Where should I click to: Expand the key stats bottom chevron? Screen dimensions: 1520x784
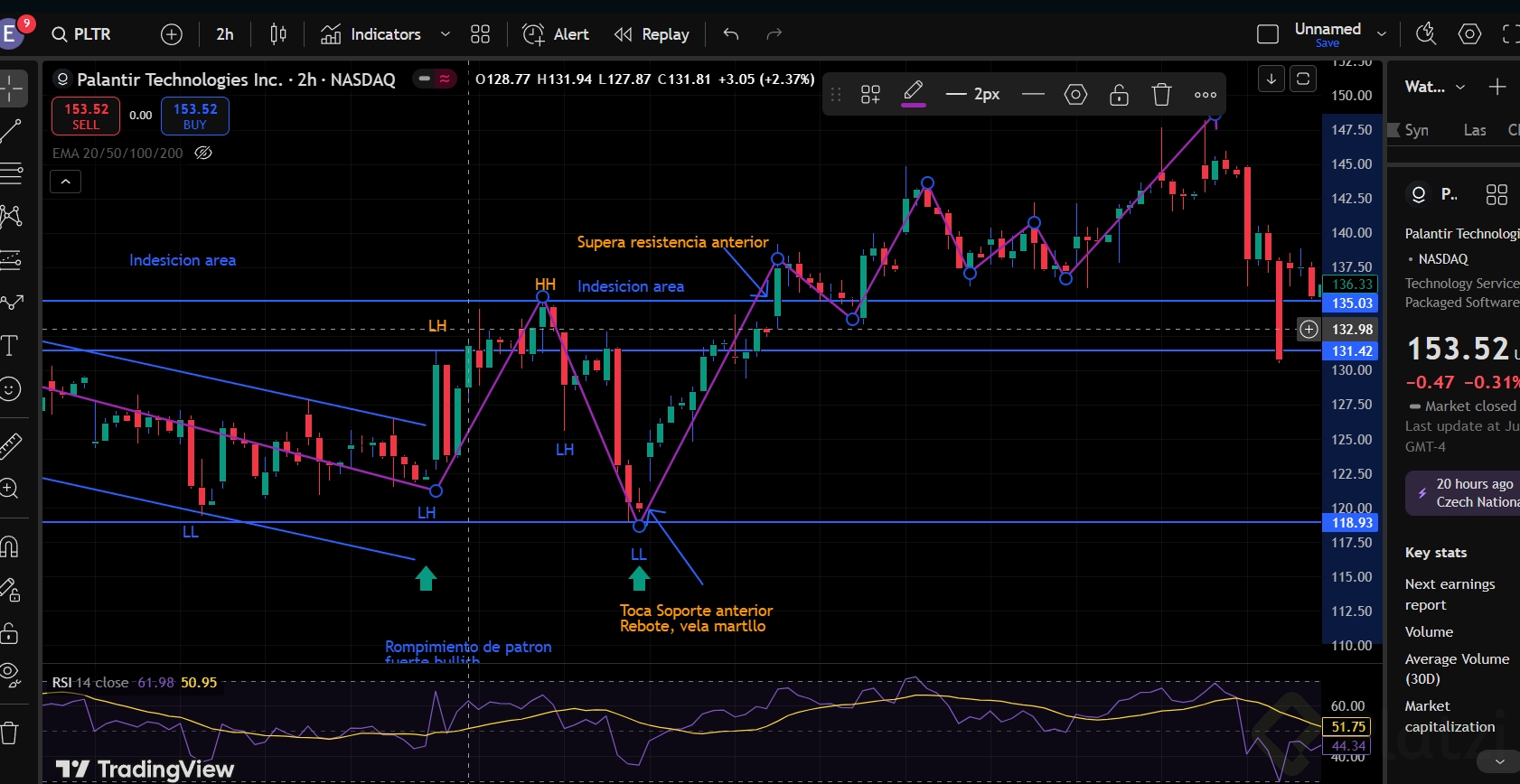pyautogui.click(x=1500, y=762)
